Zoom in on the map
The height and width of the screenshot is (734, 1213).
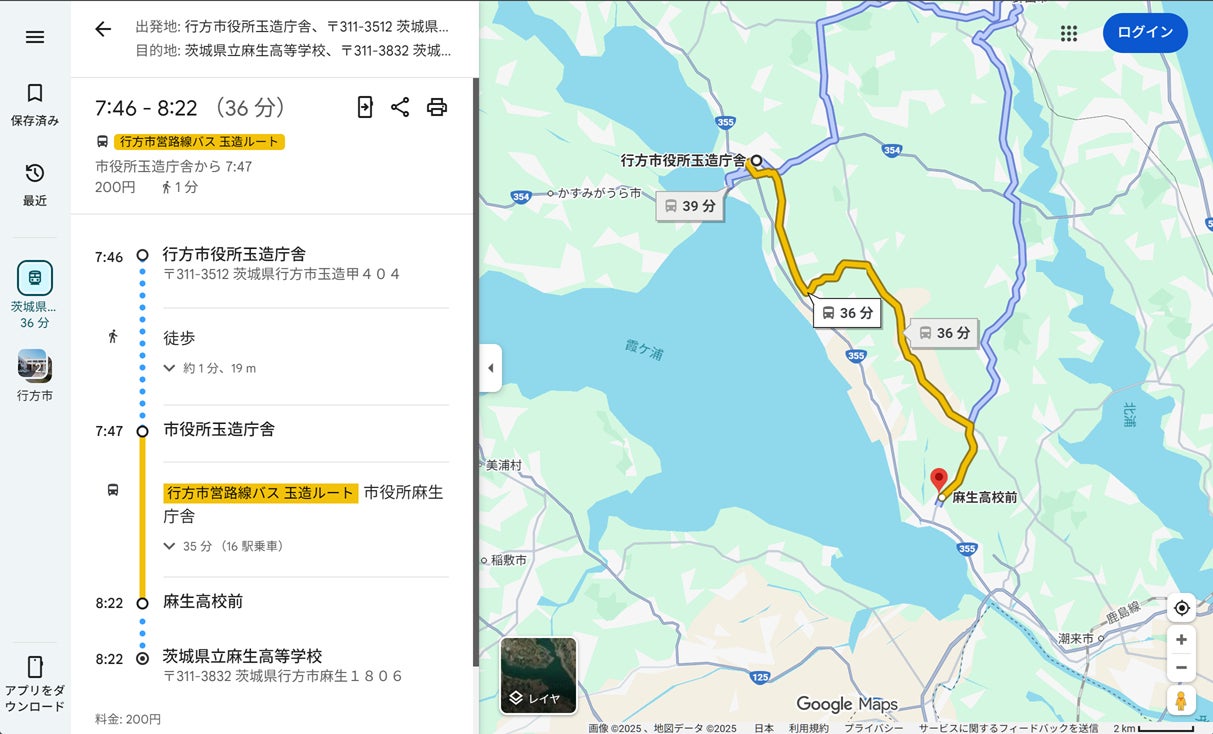click(1182, 640)
